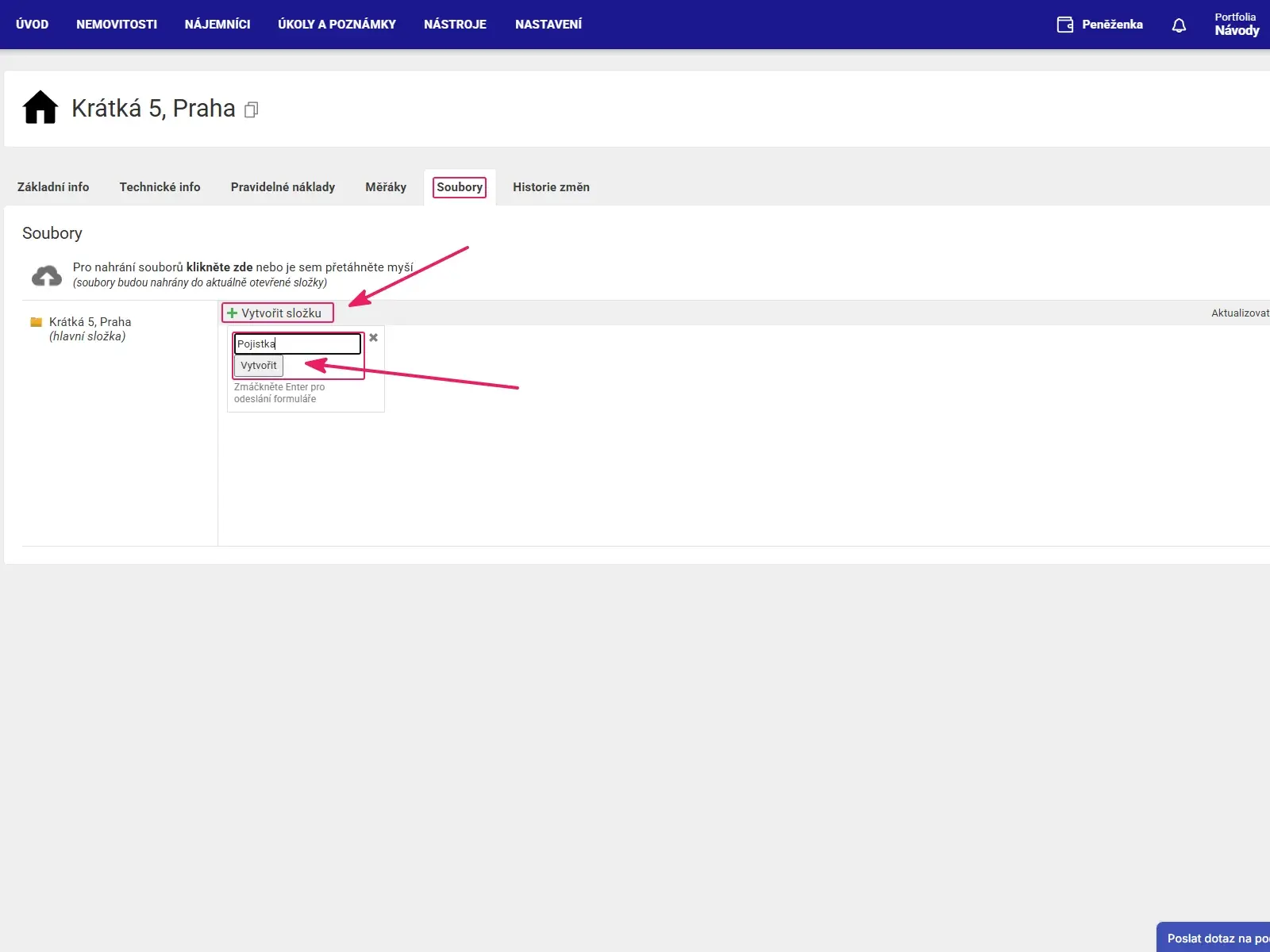Switch to the Historie změn tab

(551, 187)
